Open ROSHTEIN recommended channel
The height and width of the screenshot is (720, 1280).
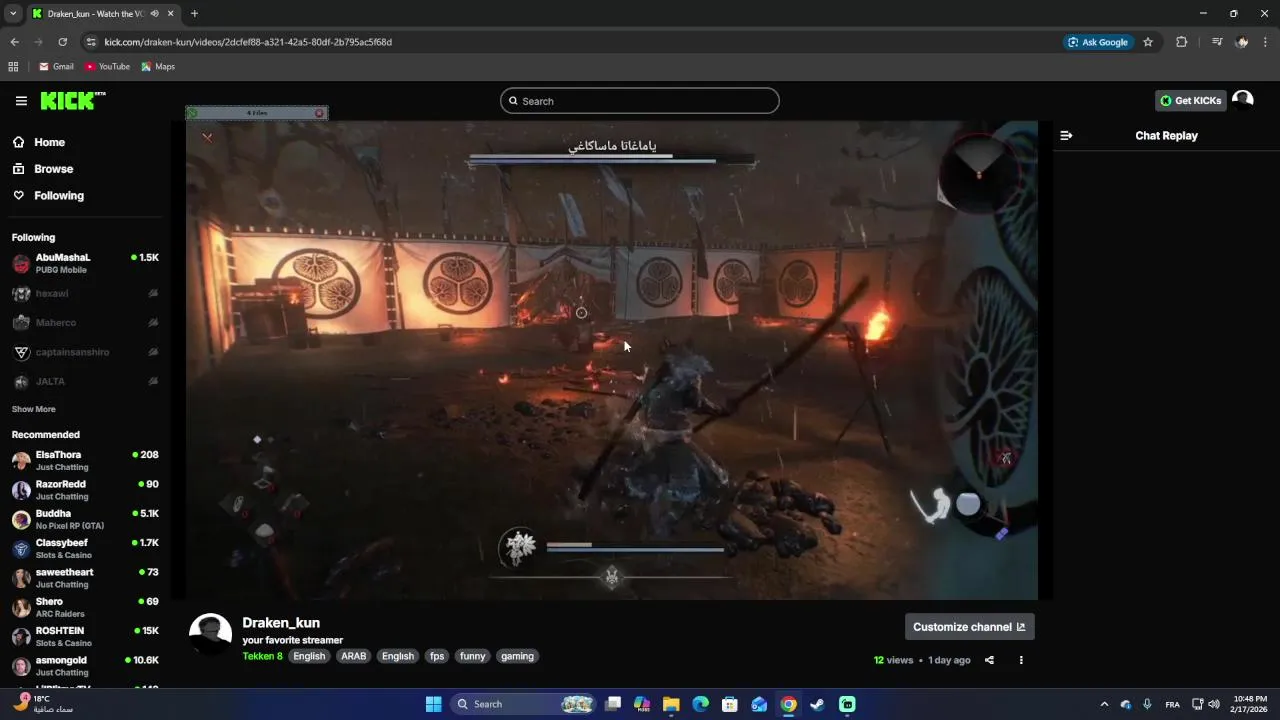[85, 637]
